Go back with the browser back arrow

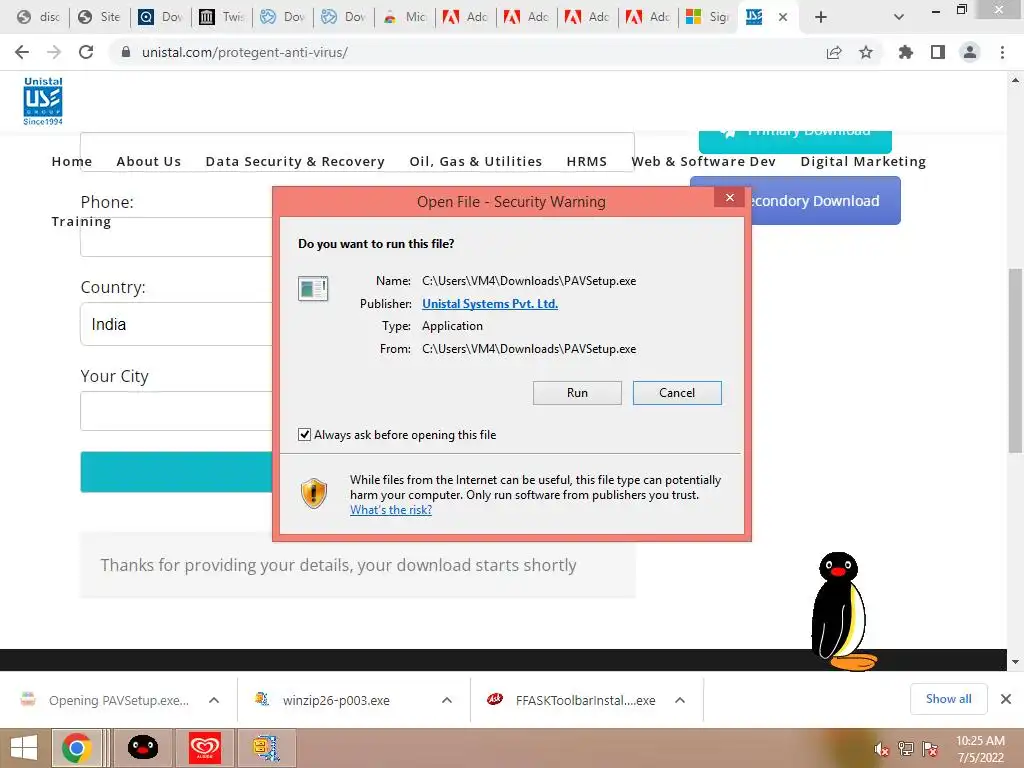(22, 52)
